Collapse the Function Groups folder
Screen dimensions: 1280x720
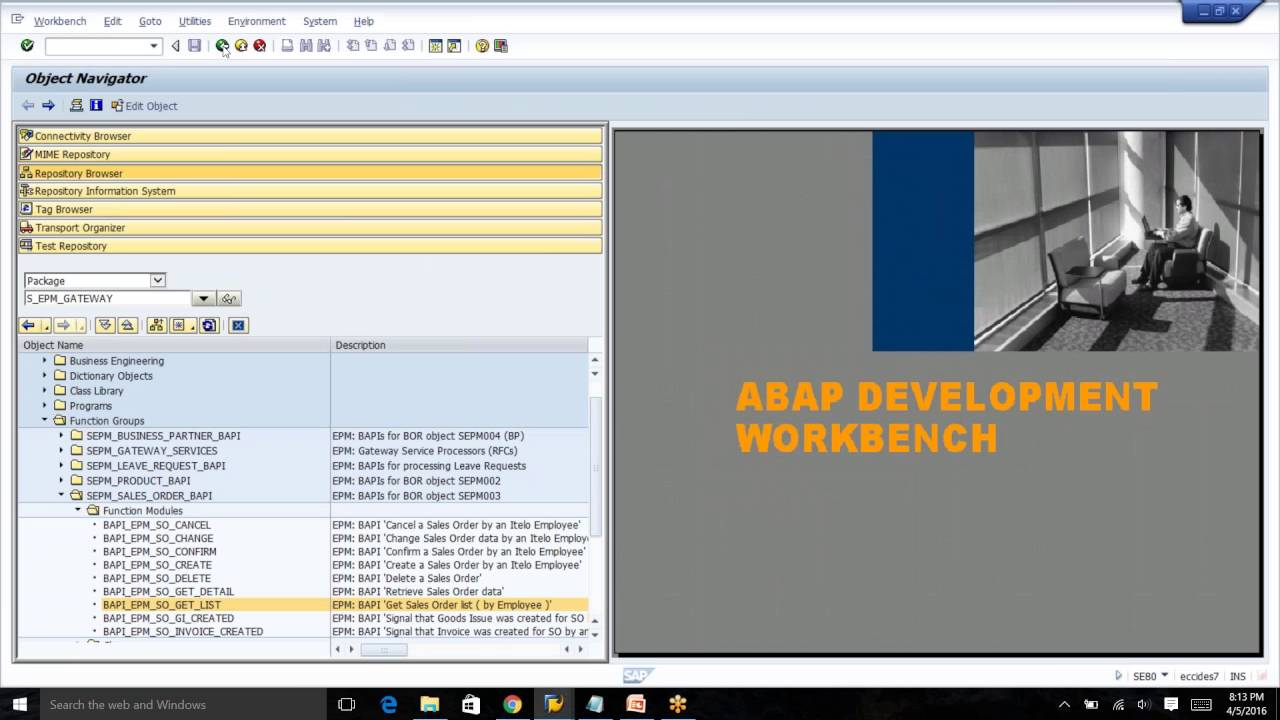[x=44, y=420]
